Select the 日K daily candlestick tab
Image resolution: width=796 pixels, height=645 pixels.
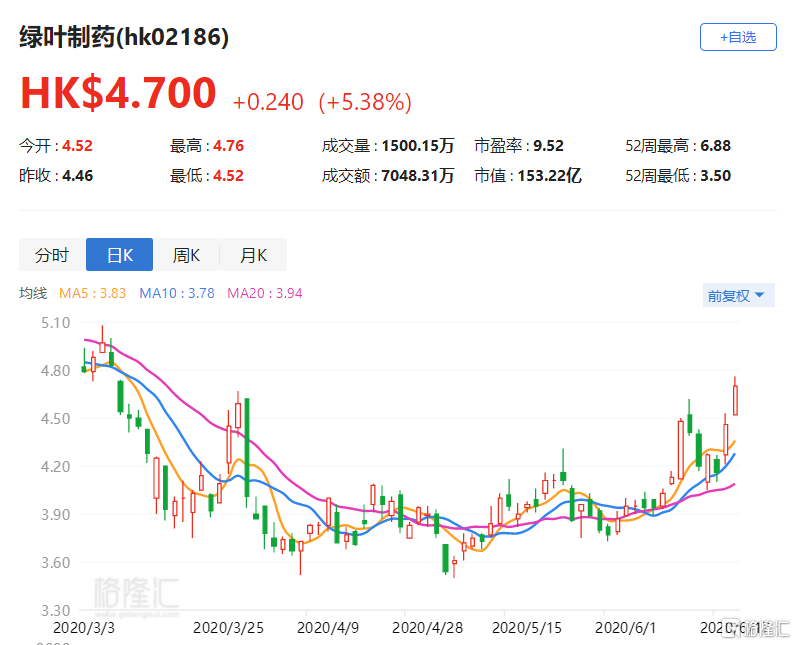(120, 255)
